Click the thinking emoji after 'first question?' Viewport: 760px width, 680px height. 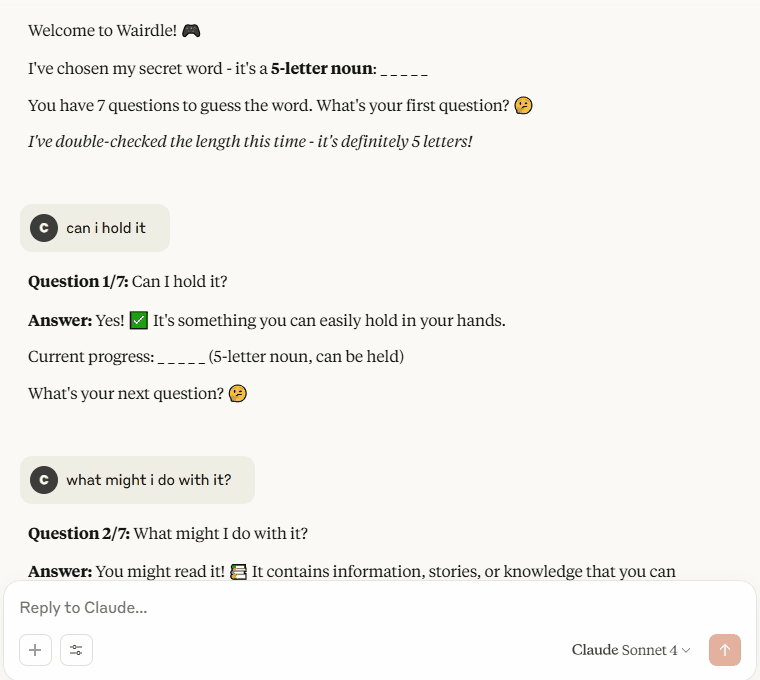pos(523,105)
